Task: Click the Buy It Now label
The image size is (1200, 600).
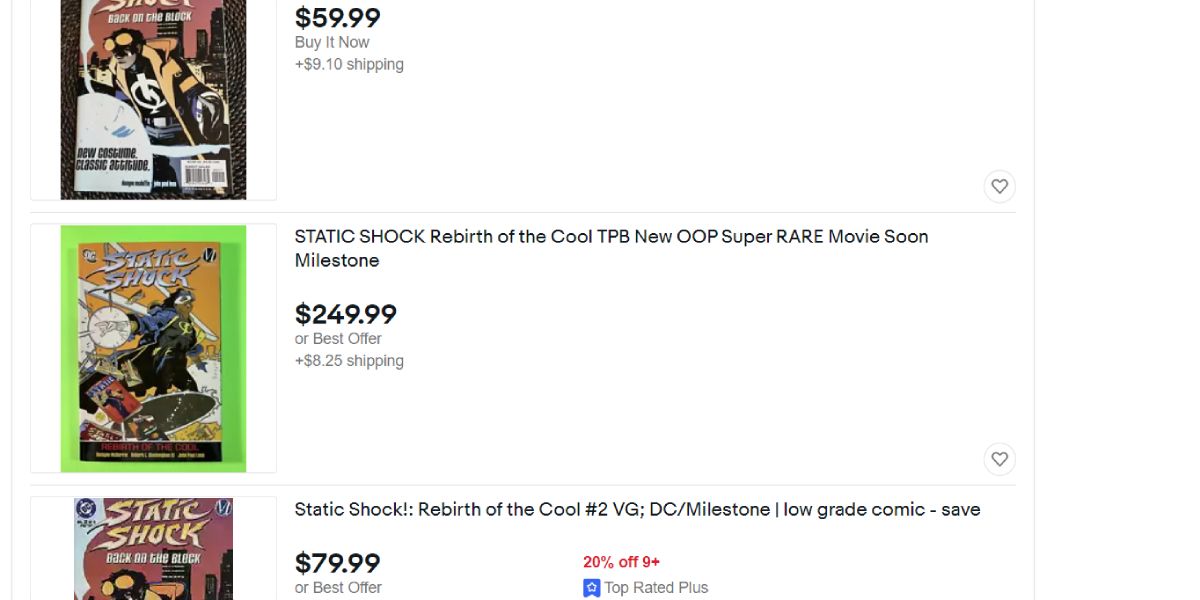Action: (x=332, y=42)
